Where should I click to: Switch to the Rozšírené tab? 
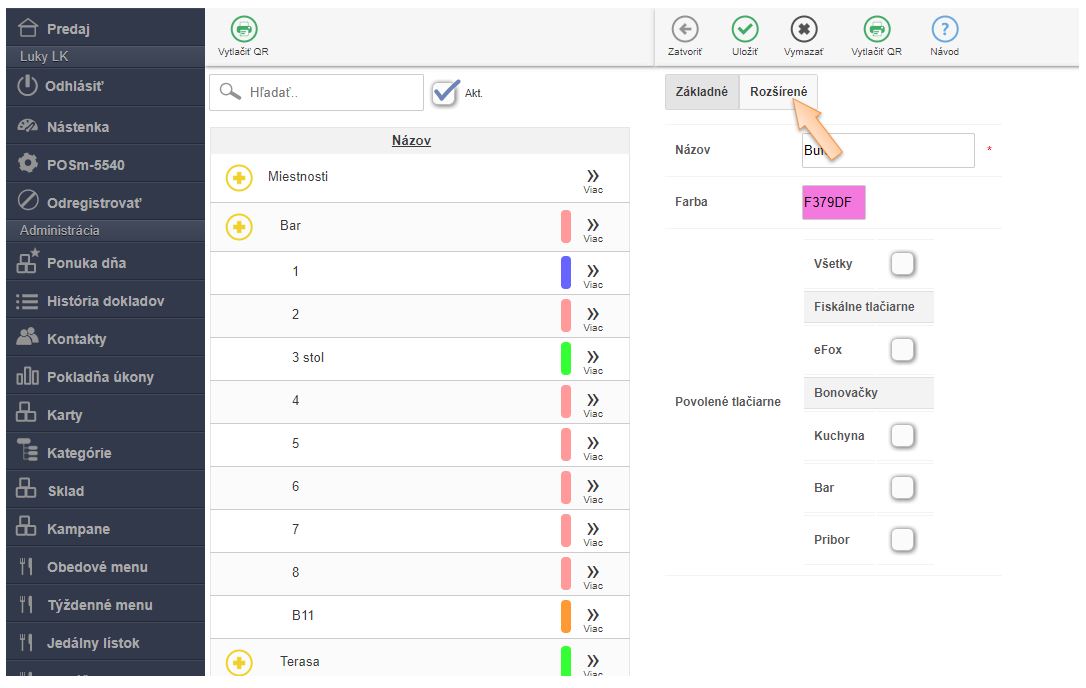coord(778,92)
